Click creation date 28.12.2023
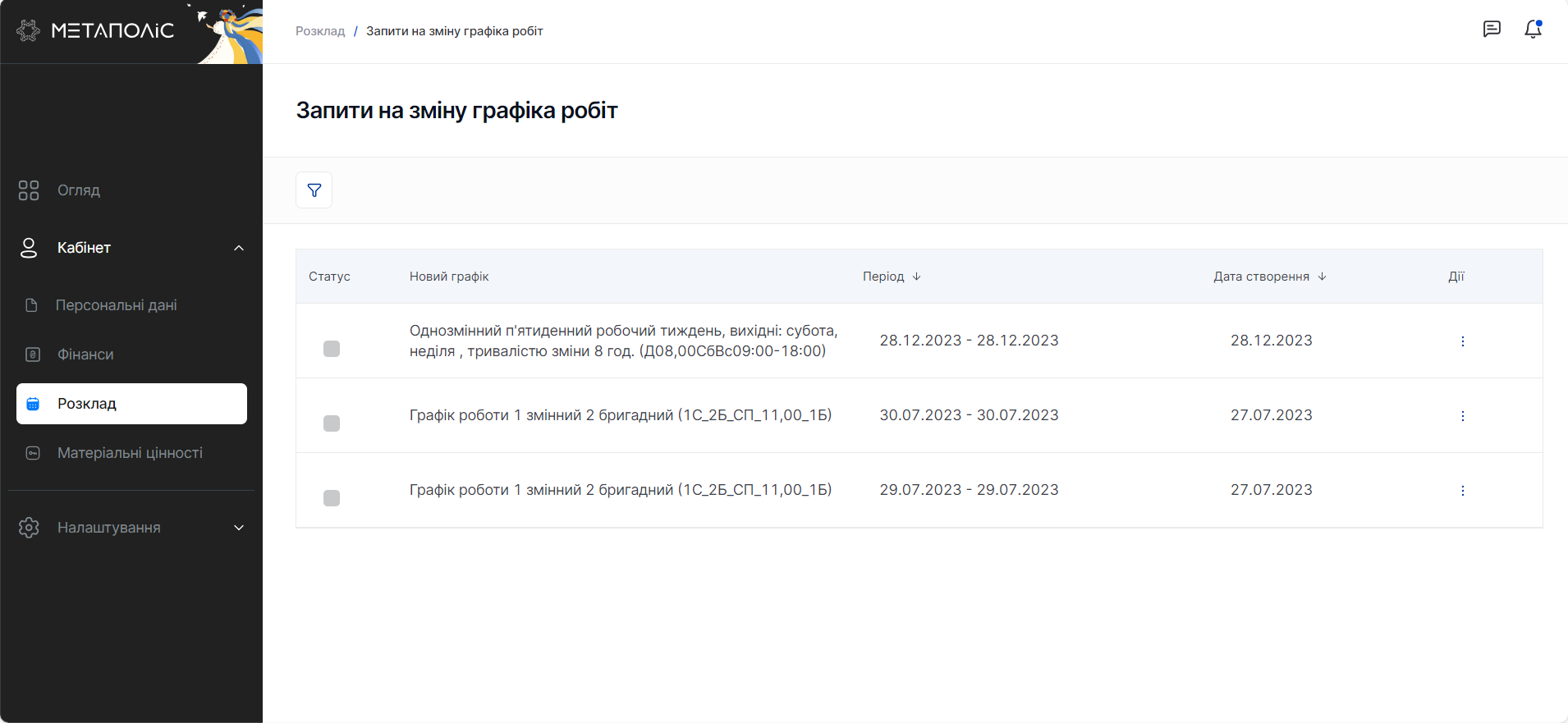The width and height of the screenshot is (1568, 723). (x=1271, y=341)
